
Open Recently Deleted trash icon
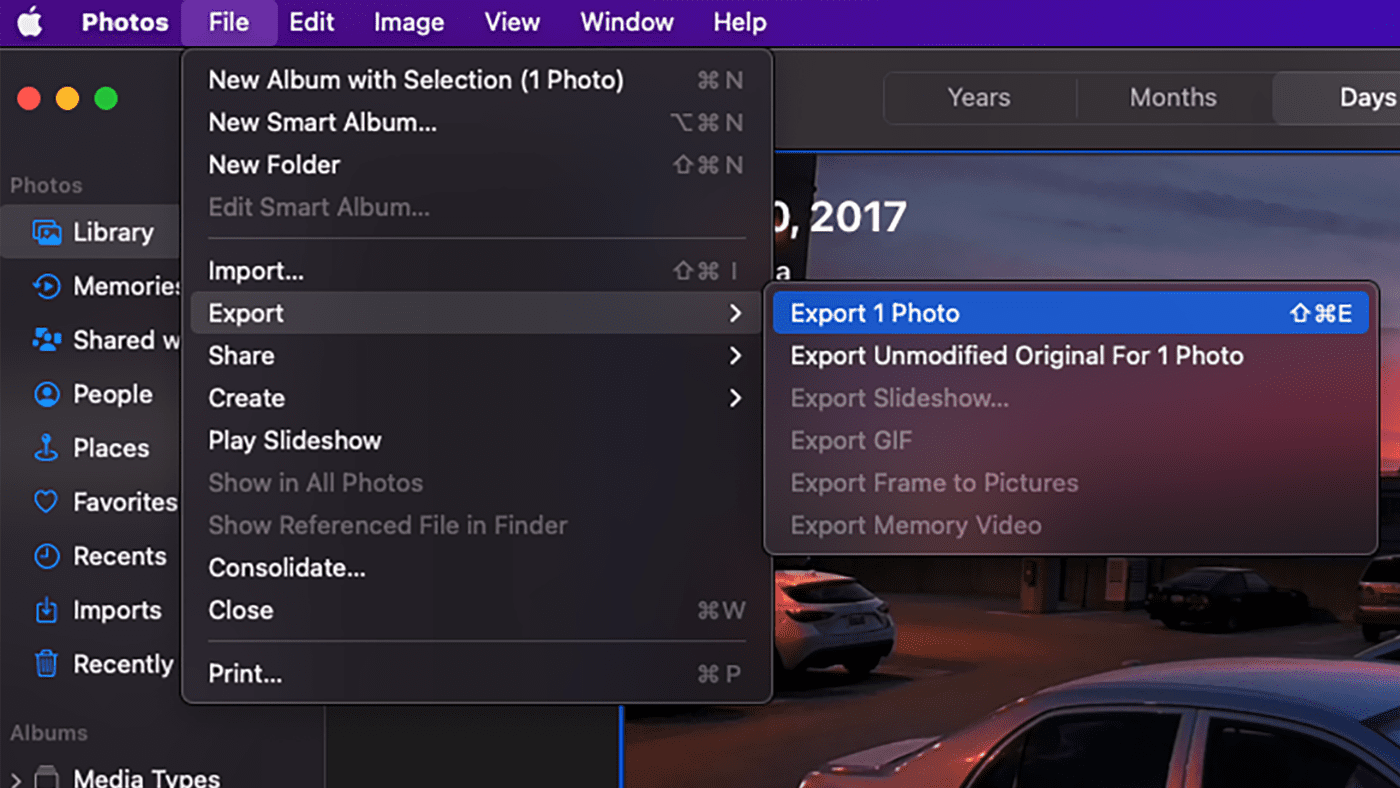tap(46, 664)
